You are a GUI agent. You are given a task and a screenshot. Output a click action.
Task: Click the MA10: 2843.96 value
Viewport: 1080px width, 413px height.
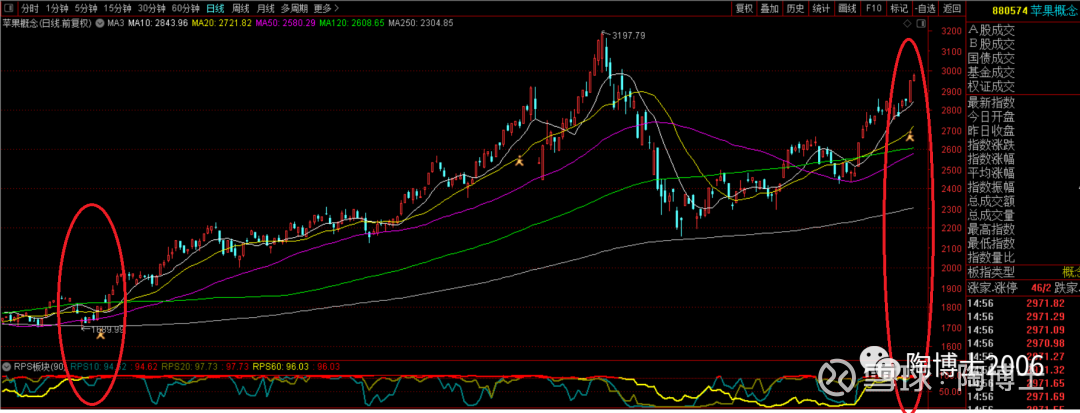pyautogui.click(x=158, y=23)
